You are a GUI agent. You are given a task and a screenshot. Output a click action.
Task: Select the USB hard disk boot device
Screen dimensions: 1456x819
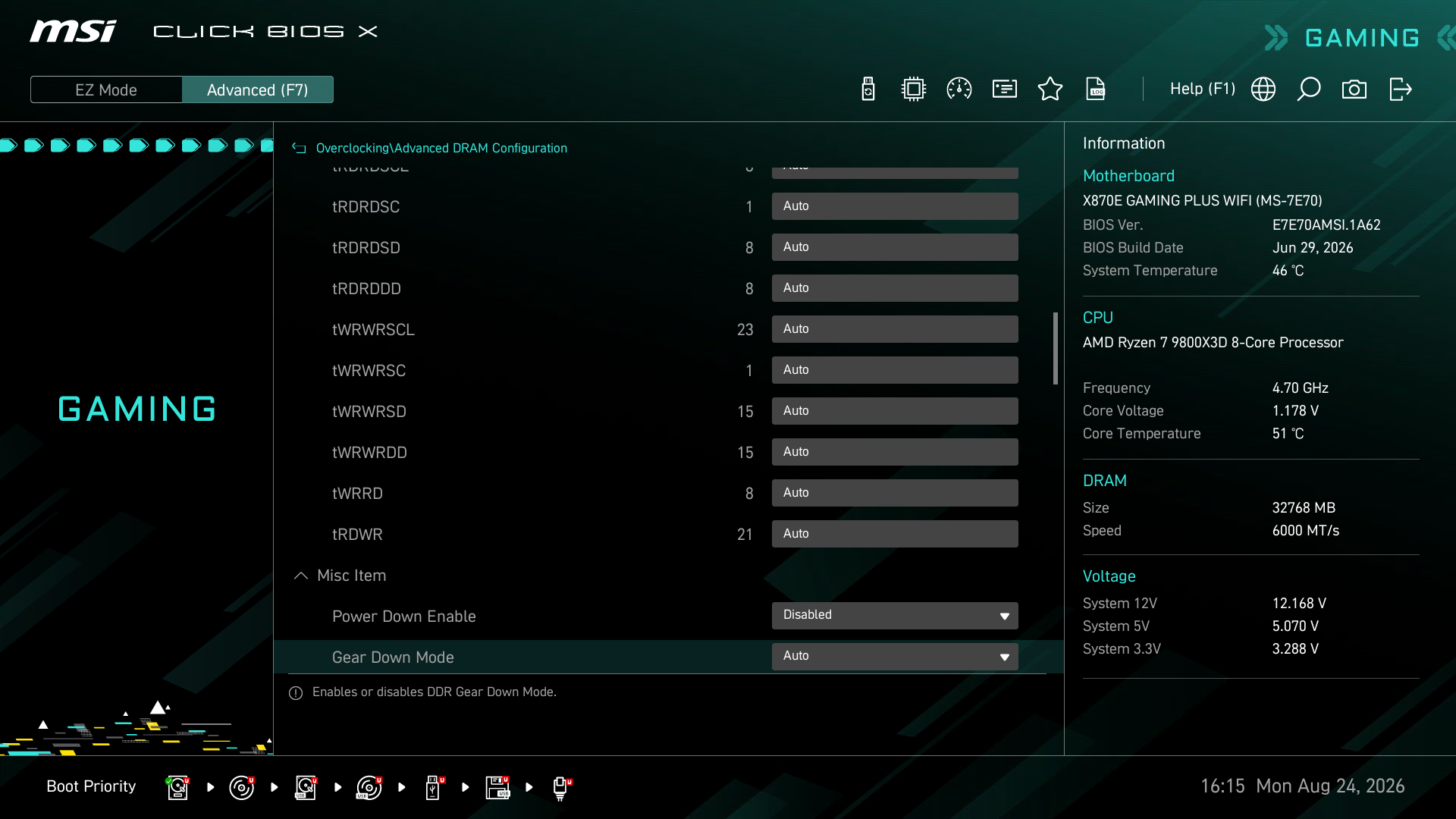click(306, 787)
